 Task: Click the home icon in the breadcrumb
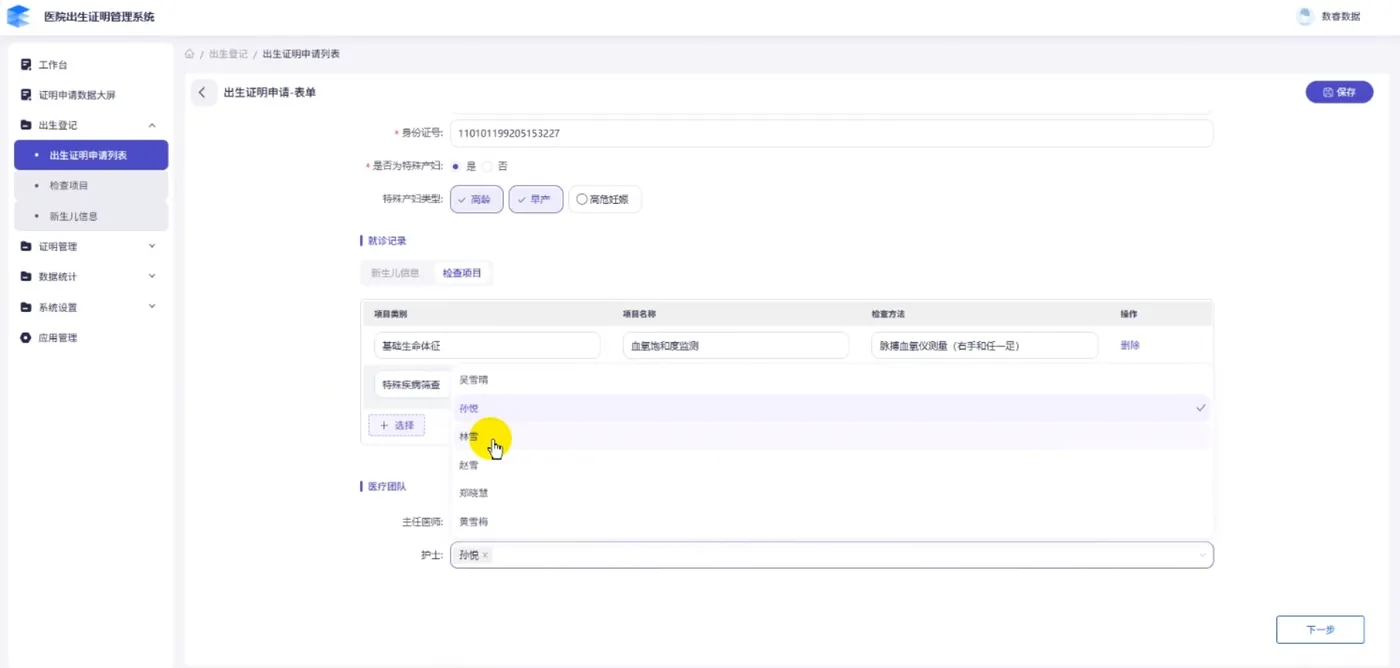click(190, 54)
